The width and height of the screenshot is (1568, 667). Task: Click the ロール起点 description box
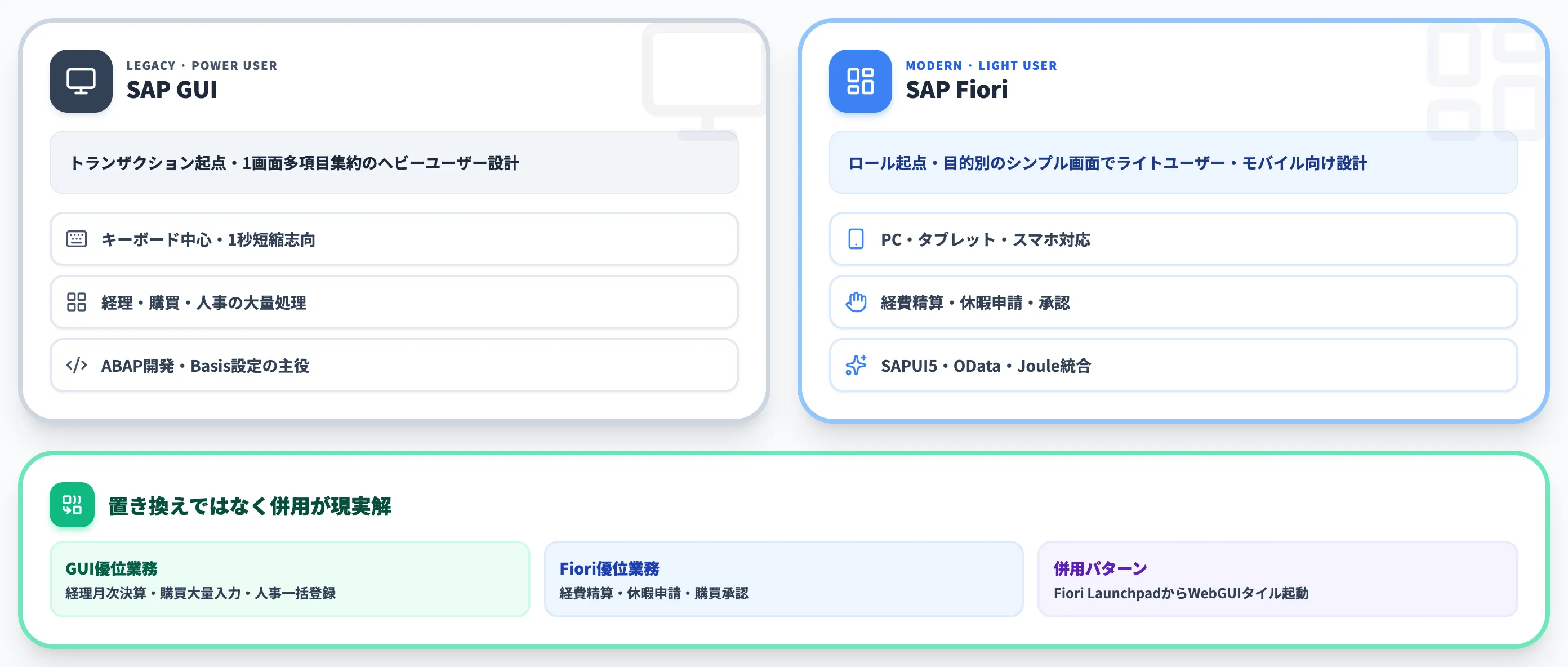click(x=1173, y=162)
